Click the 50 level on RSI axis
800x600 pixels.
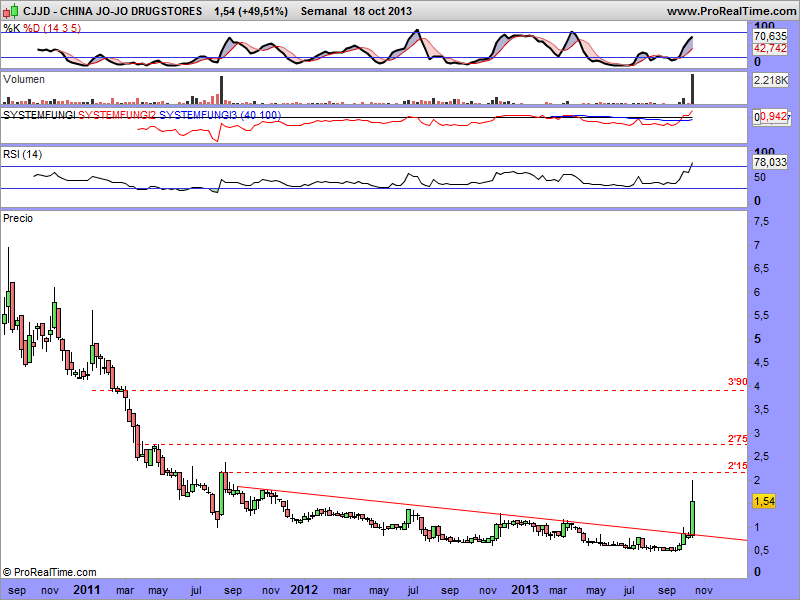[x=760, y=178]
